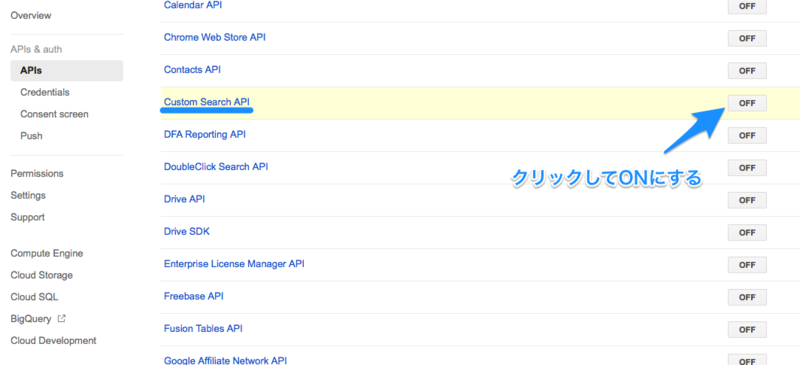This screenshot has height=365, width=800.
Task: Select Push in the sidebar
Action: 31,136
